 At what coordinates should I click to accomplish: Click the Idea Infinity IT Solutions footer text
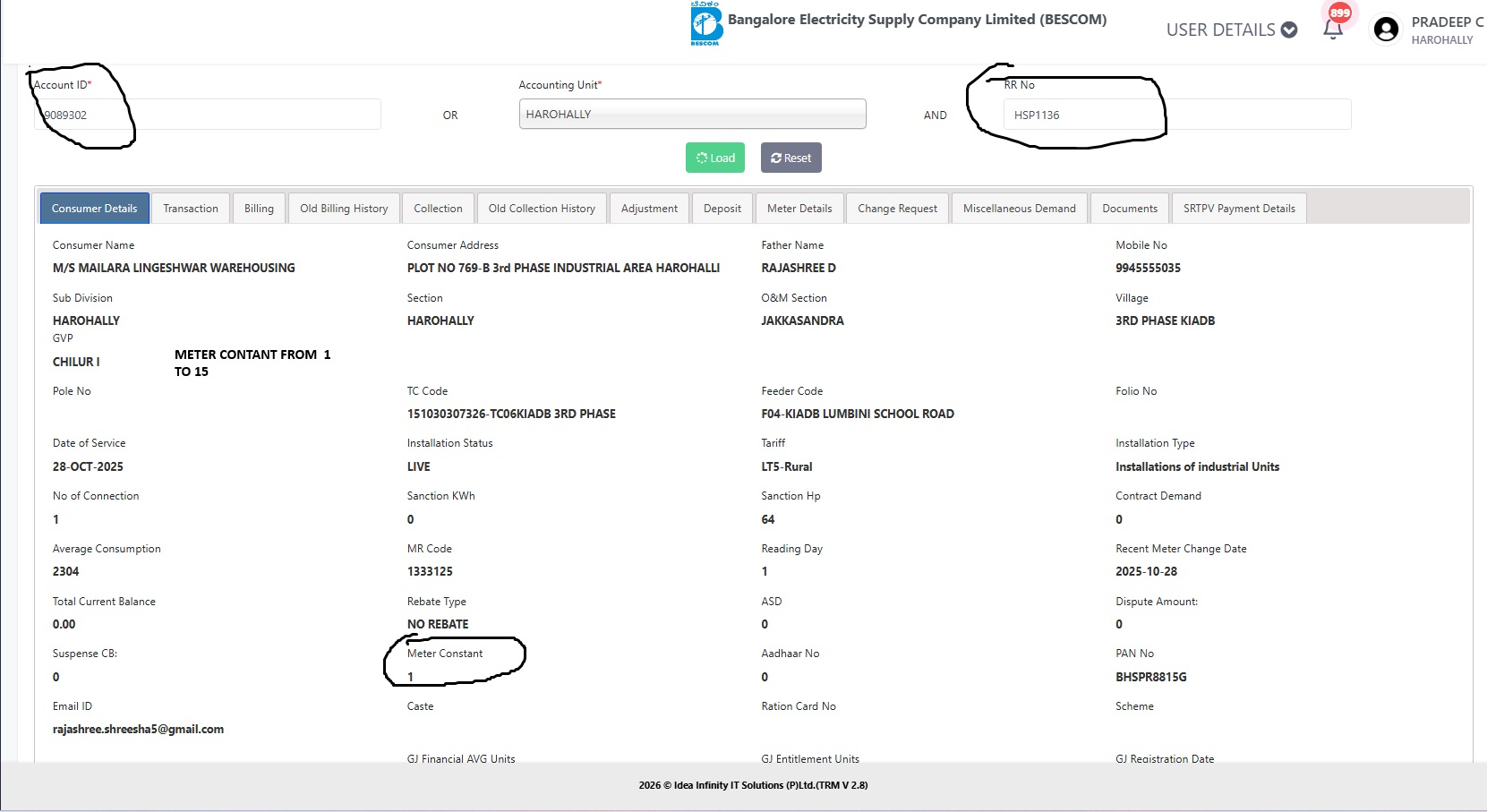click(x=753, y=785)
